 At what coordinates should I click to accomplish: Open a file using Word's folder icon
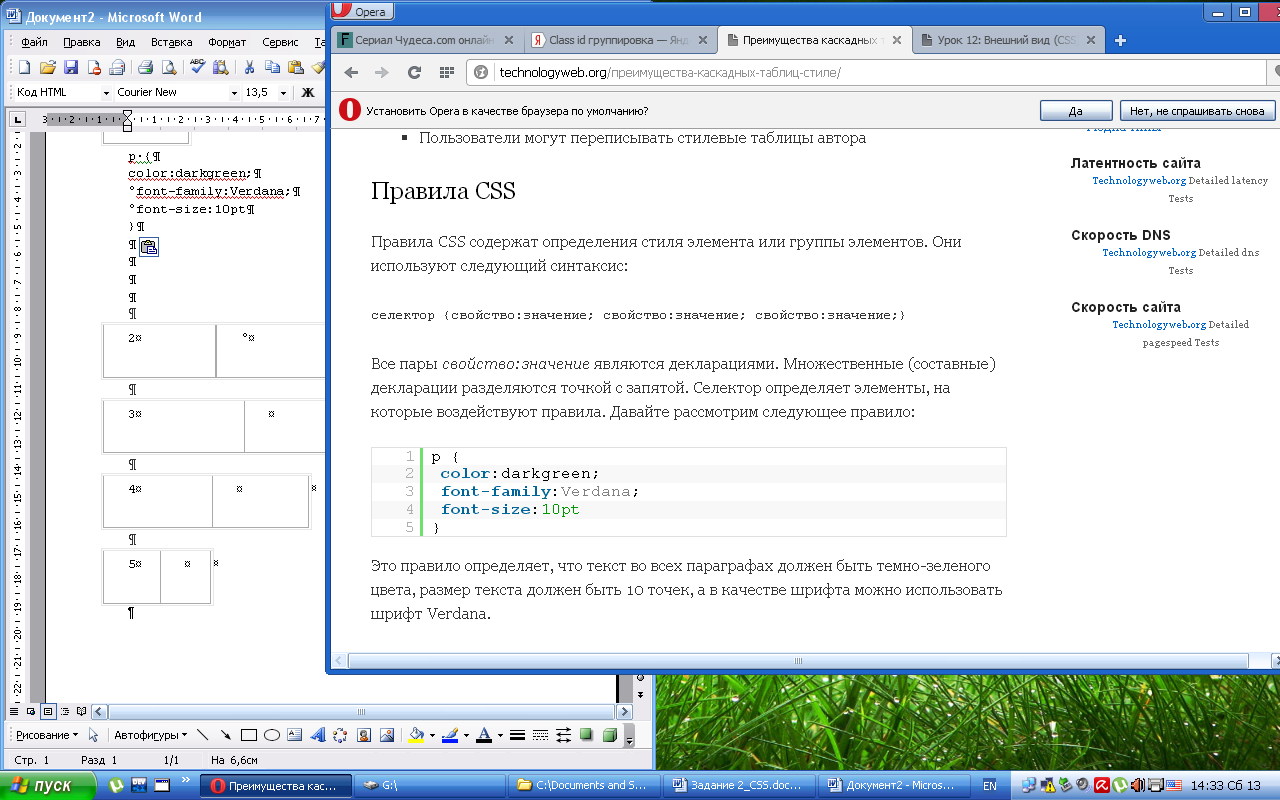point(47,67)
